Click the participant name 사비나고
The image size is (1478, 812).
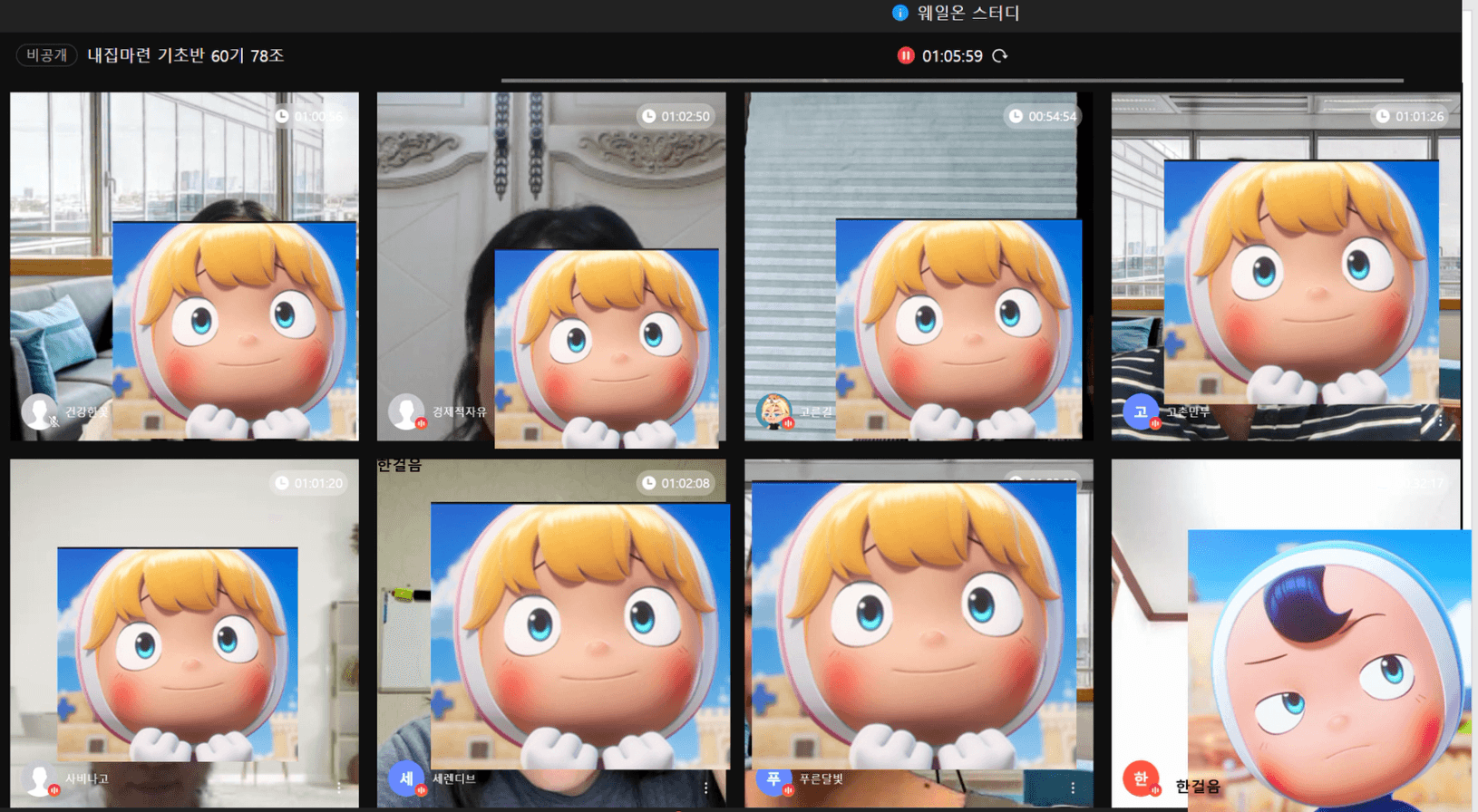[x=87, y=779]
